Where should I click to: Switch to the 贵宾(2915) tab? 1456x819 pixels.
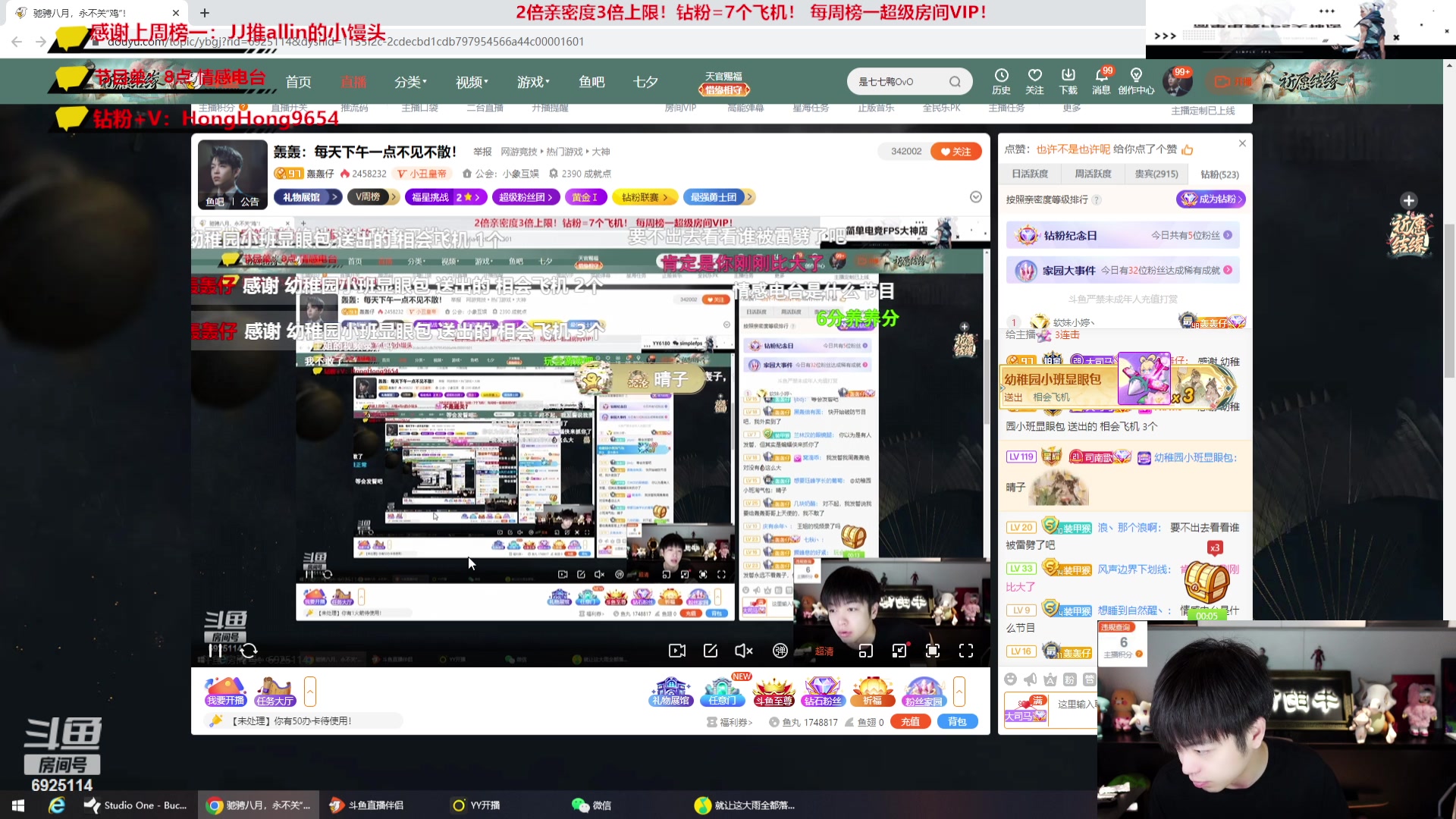point(1156,174)
